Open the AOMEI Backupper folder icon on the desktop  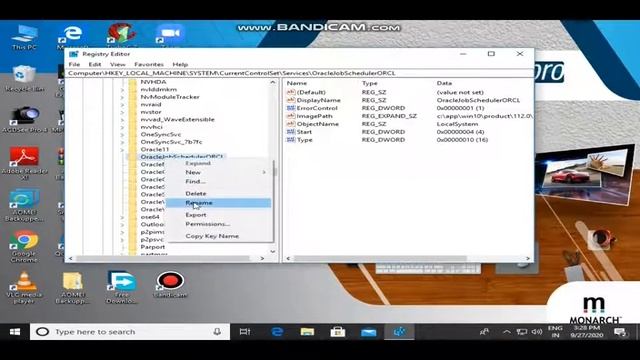click(73, 287)
